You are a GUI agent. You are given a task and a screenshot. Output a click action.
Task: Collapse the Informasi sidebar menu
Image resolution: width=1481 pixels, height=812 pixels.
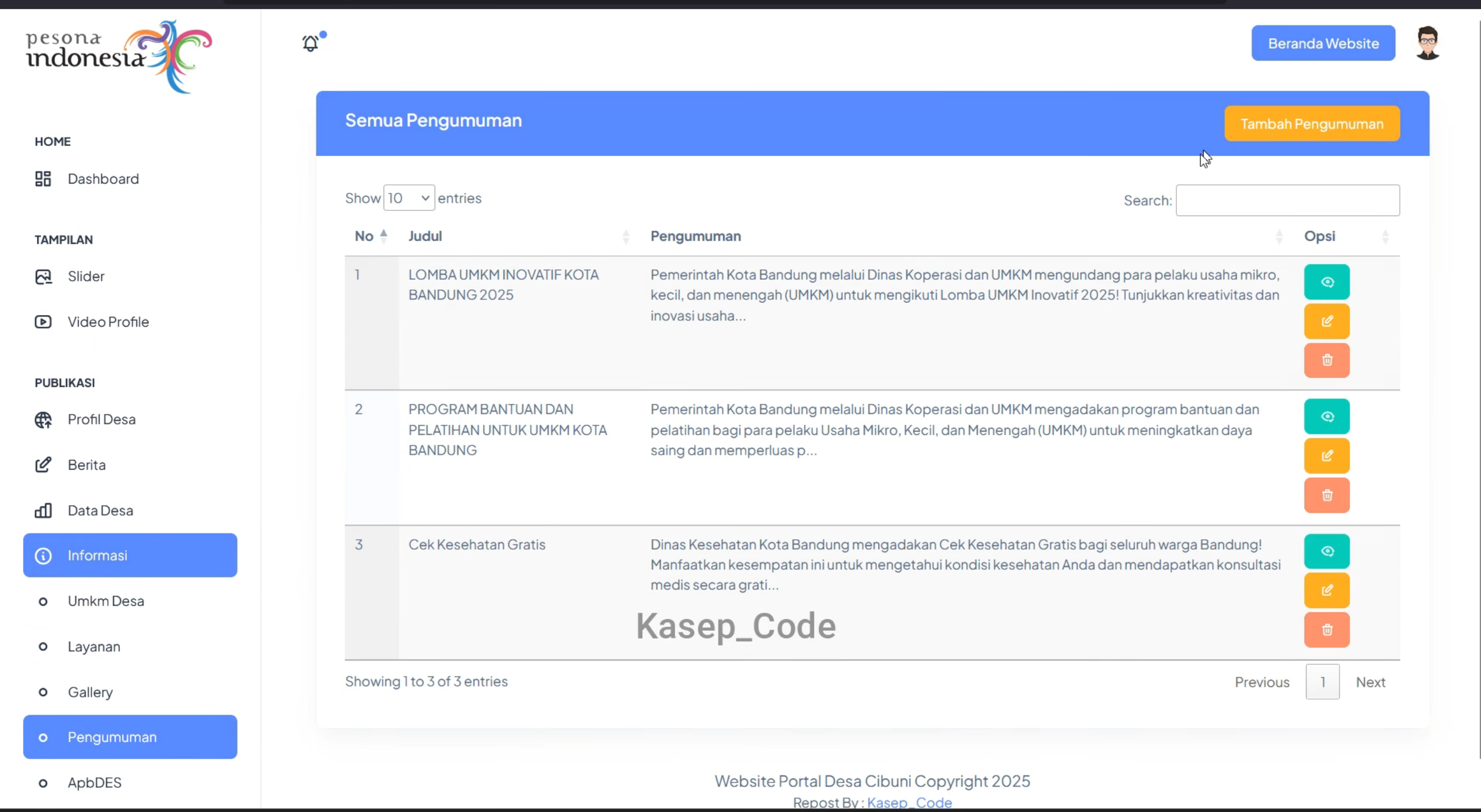(130, 555)
